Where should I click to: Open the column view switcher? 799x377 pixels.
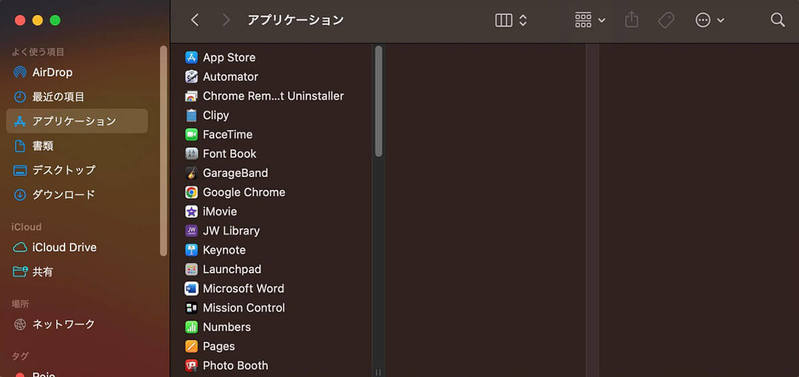point(511,20)
